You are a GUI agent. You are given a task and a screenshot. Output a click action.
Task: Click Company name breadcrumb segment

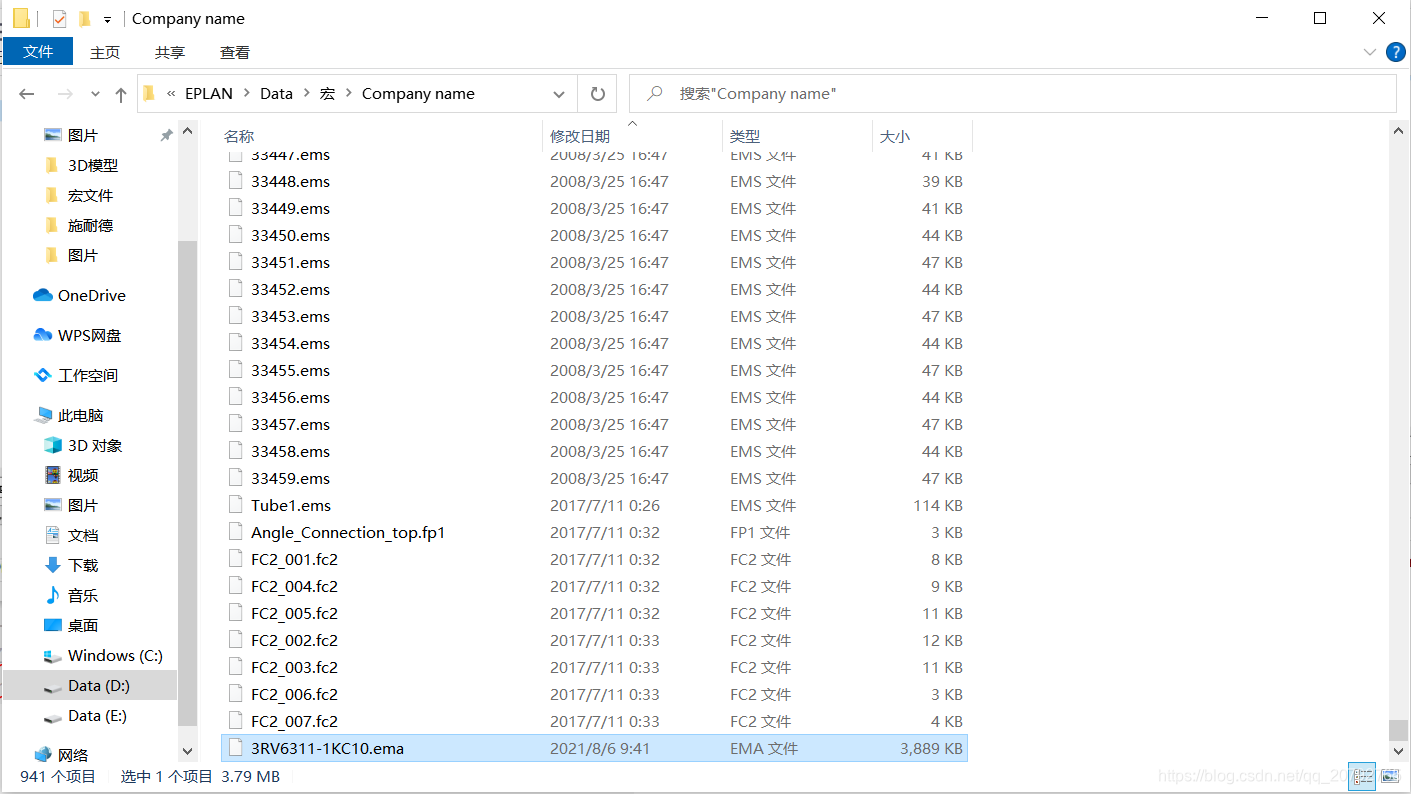418,93
